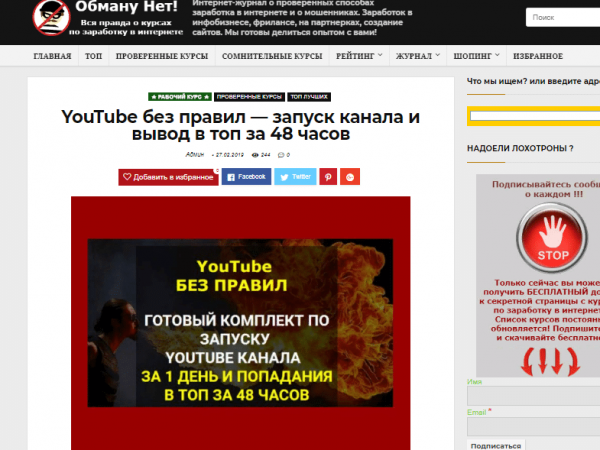Click the Подписаться subscribe button
600x450 pixels.
(496, 445)
